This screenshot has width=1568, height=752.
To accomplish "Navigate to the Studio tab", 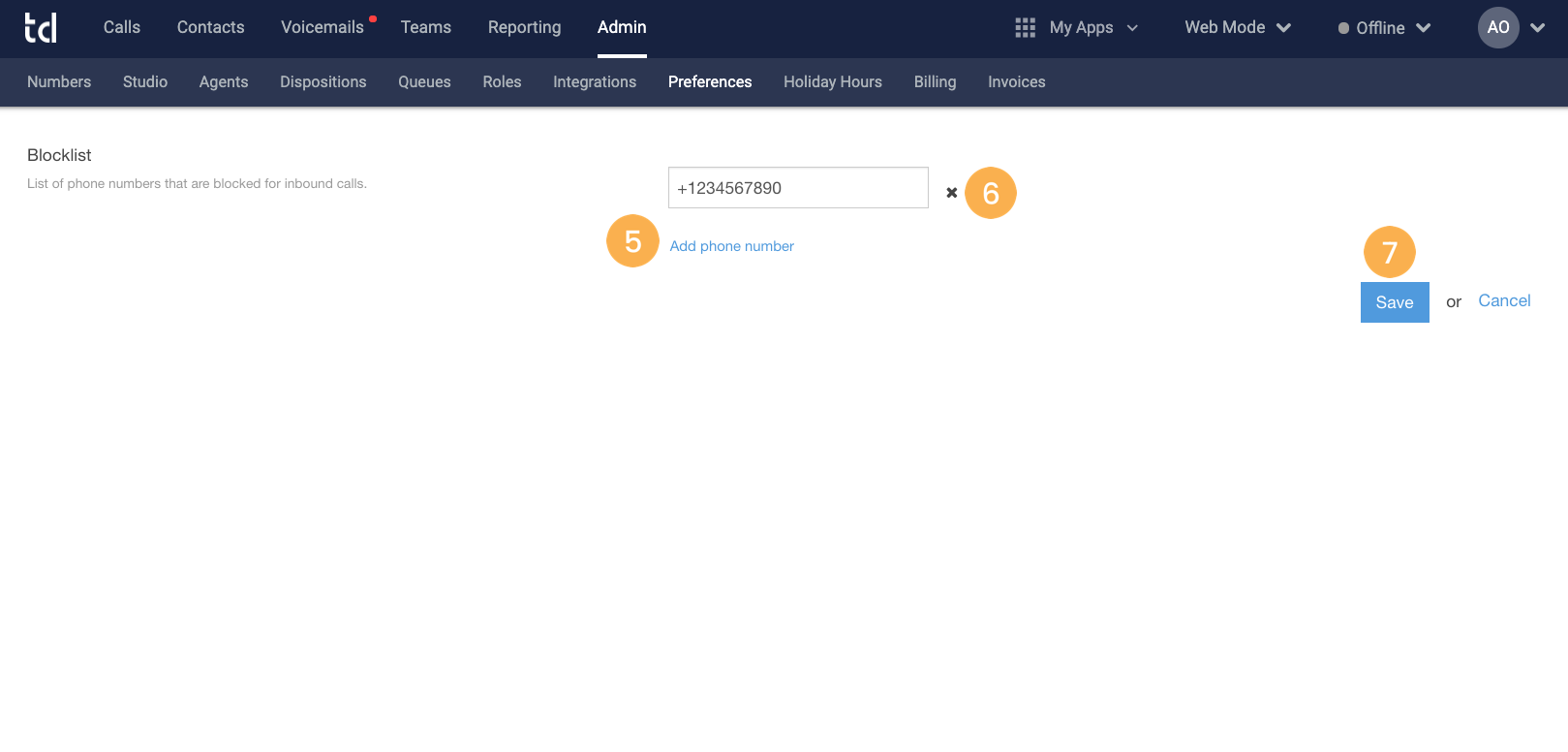I will coord(145,82).
